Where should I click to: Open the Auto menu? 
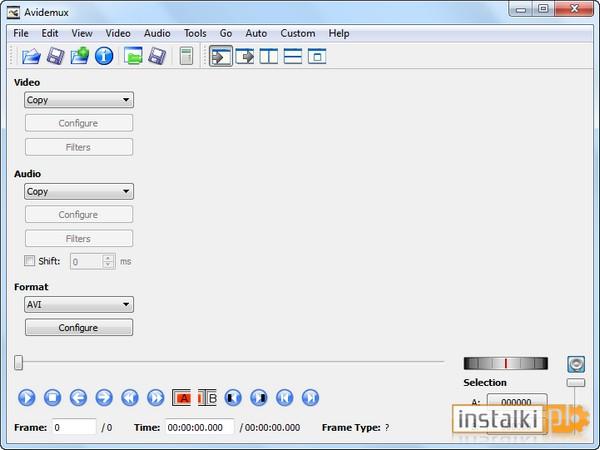256,33
